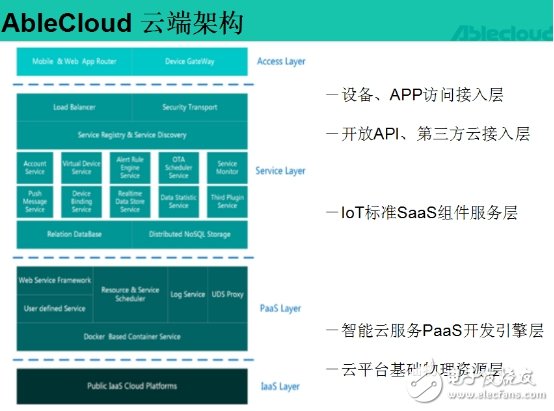This screenshot has height=411, width=554.
Task: Select the Resource & Service Scheduler block
Action: 130,294
